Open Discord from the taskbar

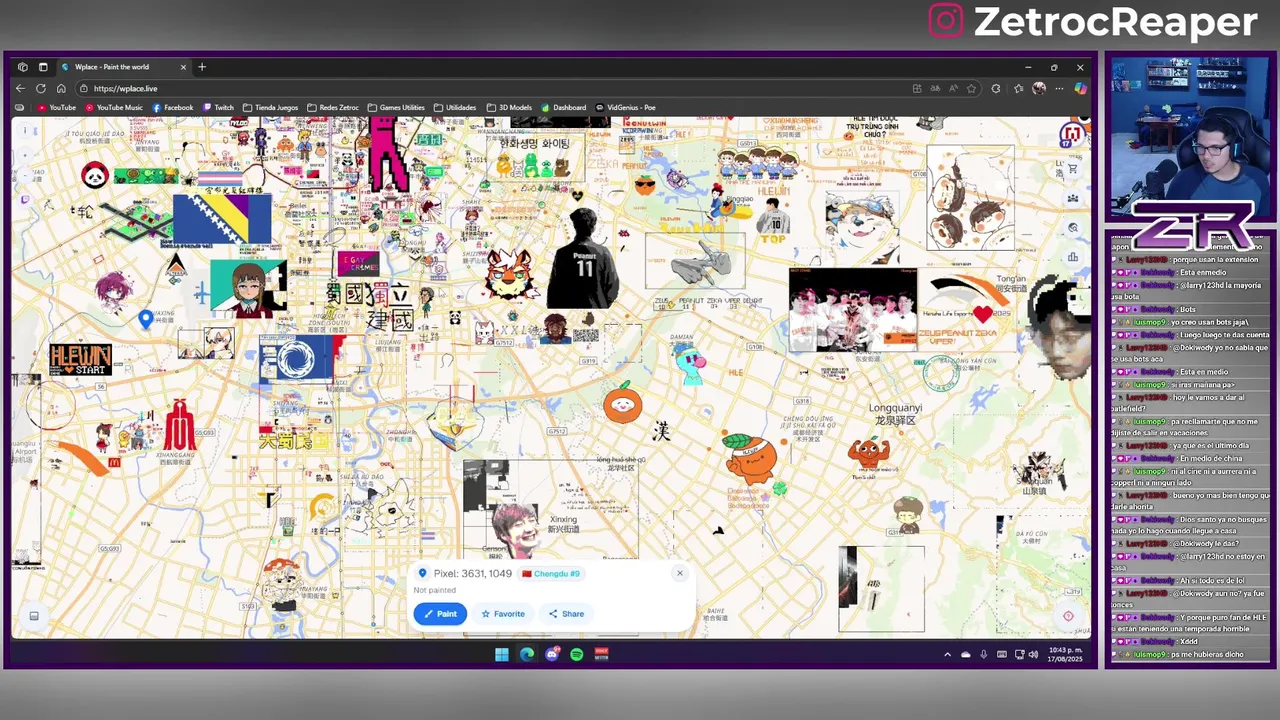[552, 654]
